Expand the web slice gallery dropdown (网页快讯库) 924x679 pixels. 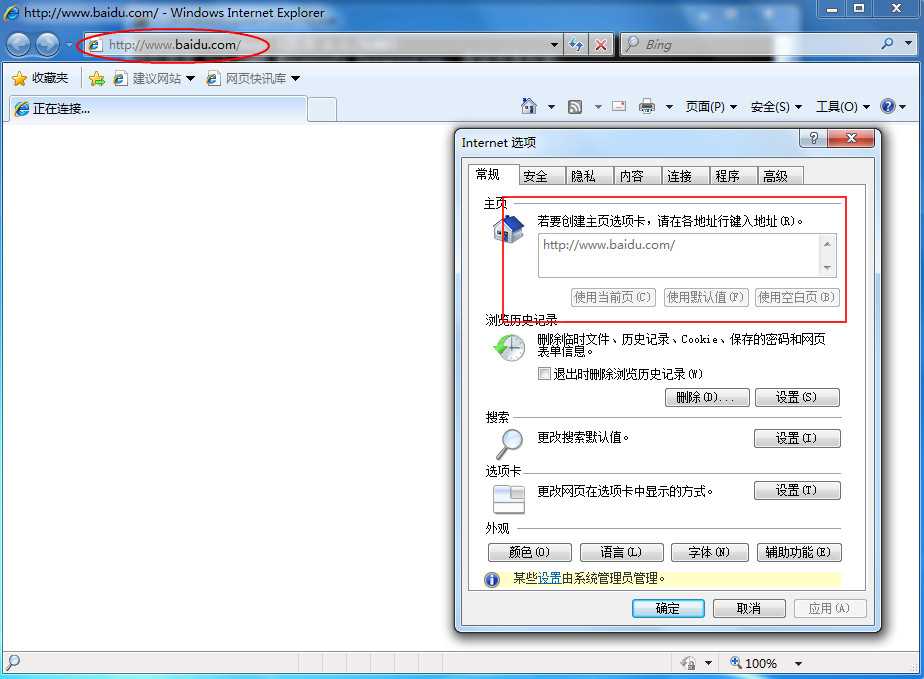[x=295, y=78]
